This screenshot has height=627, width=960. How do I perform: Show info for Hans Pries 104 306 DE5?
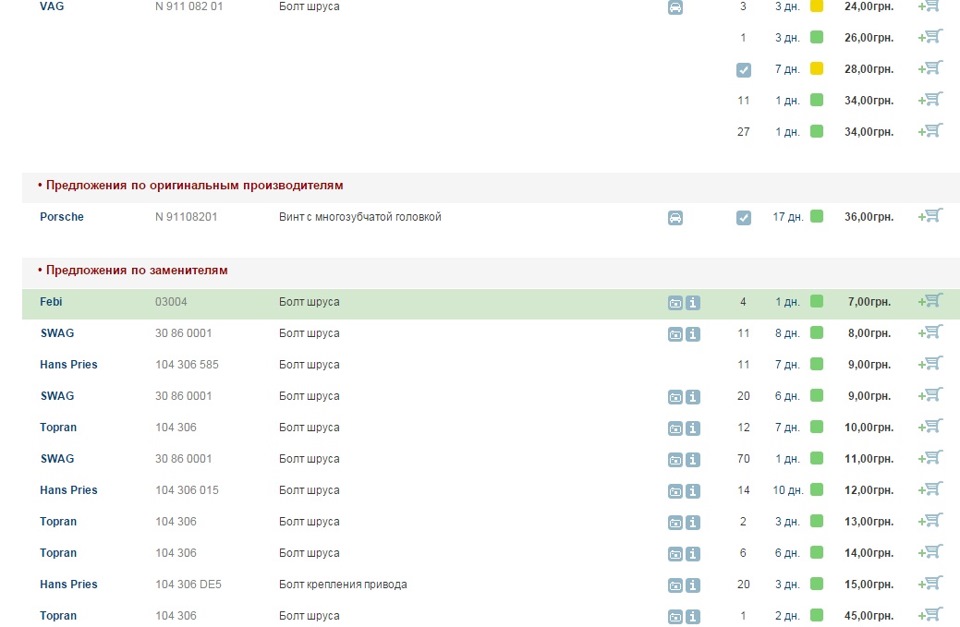pos(692,585)
